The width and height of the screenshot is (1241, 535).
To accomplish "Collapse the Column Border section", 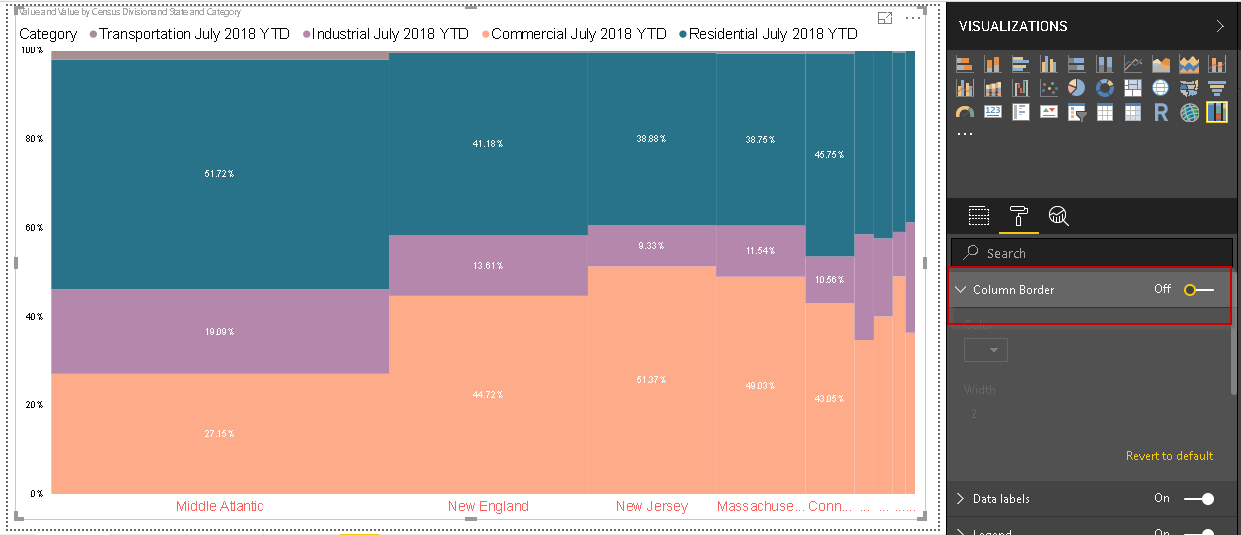I will pyautogui.click(x=961, y=290).
